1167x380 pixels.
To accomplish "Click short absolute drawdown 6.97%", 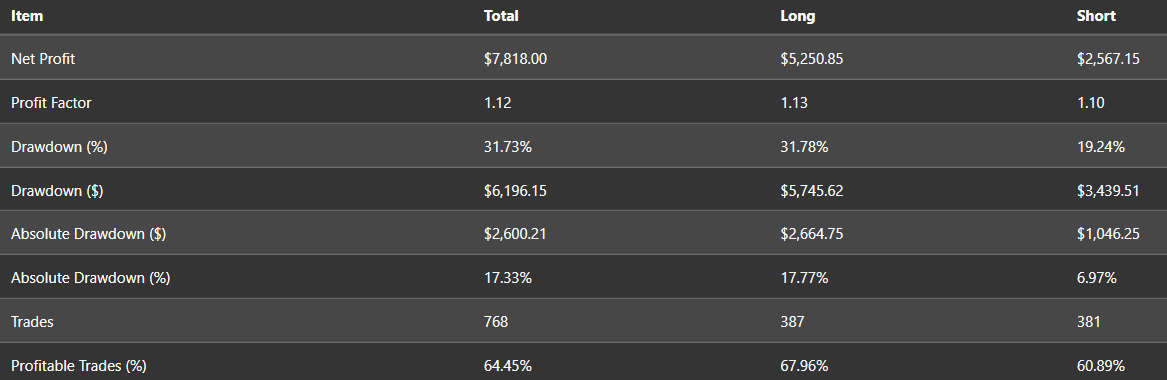I will 1096,278.
